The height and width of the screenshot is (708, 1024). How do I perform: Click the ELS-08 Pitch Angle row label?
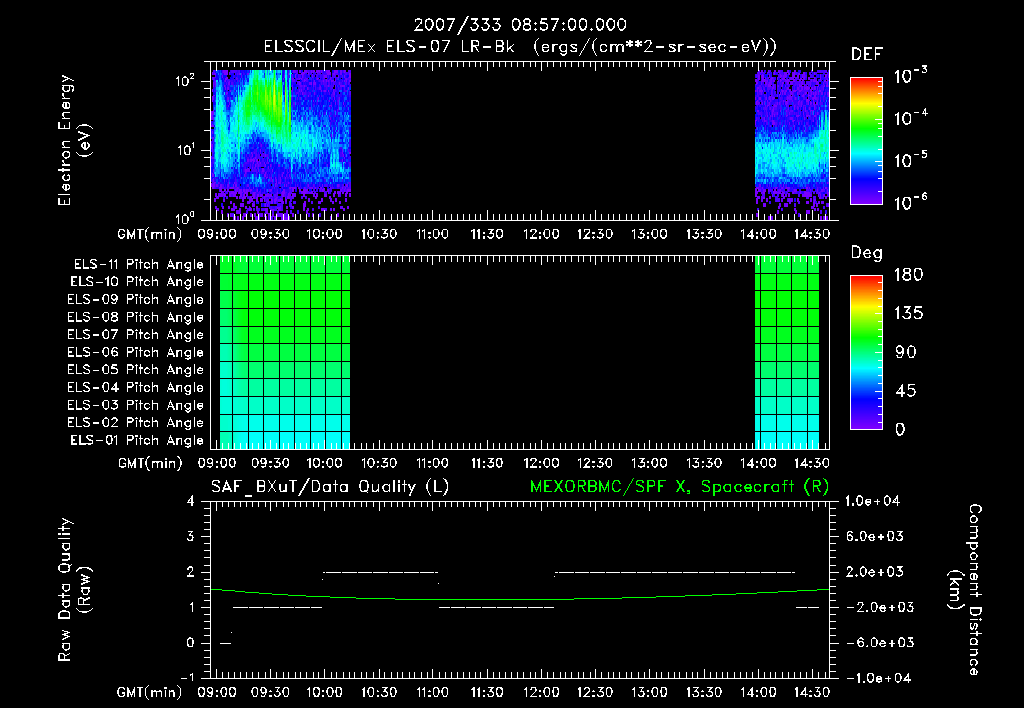[135, 317]
